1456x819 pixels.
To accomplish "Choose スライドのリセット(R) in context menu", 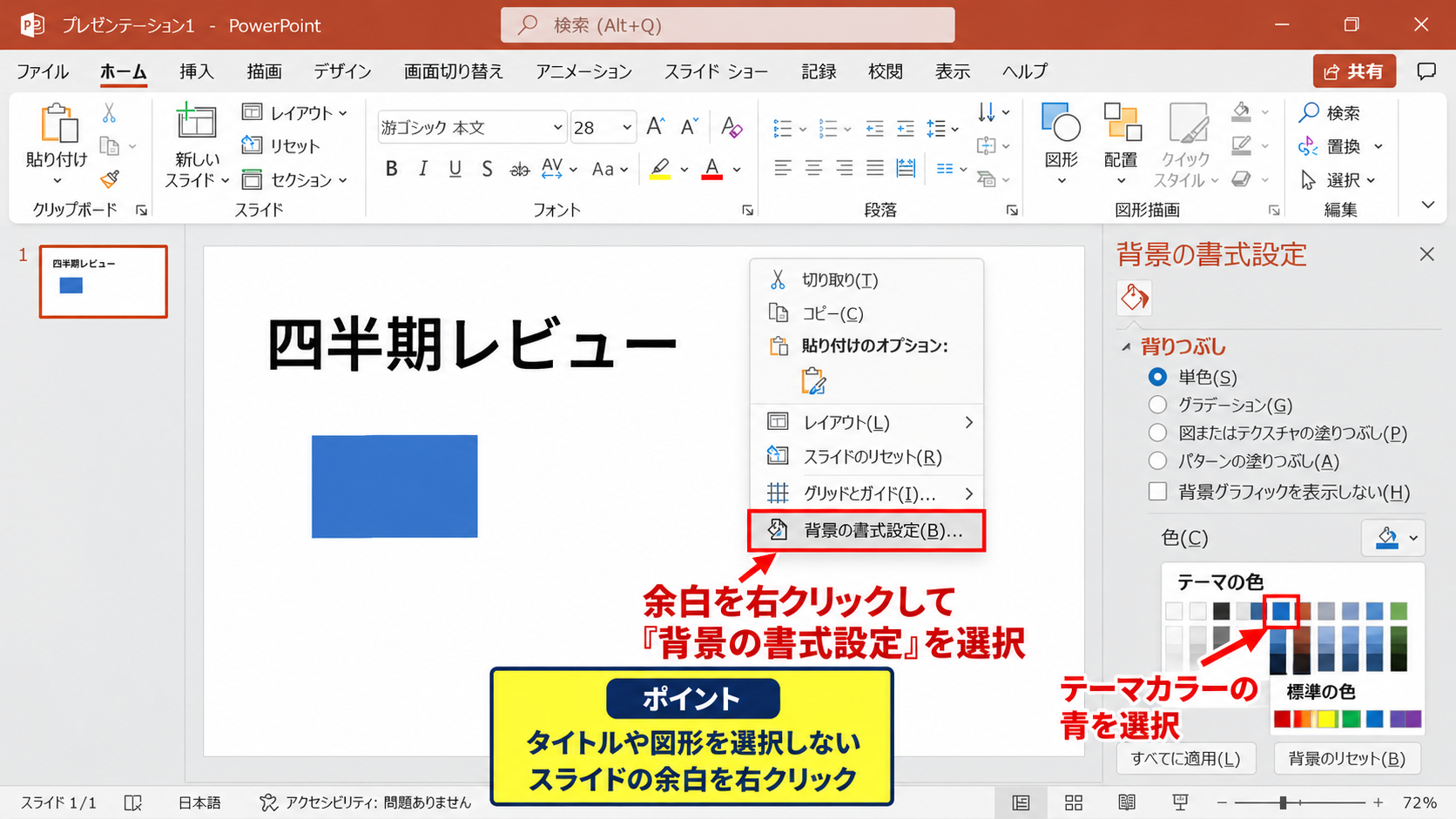I will point(866,456).
